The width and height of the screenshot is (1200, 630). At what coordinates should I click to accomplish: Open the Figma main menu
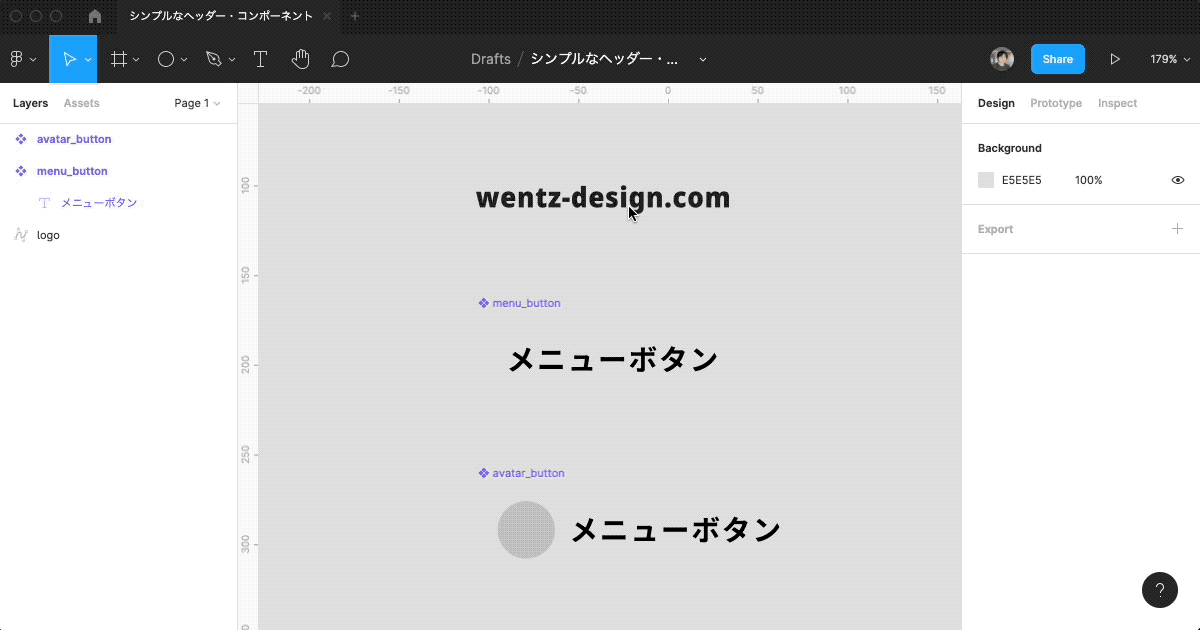[x=17, y=59]
